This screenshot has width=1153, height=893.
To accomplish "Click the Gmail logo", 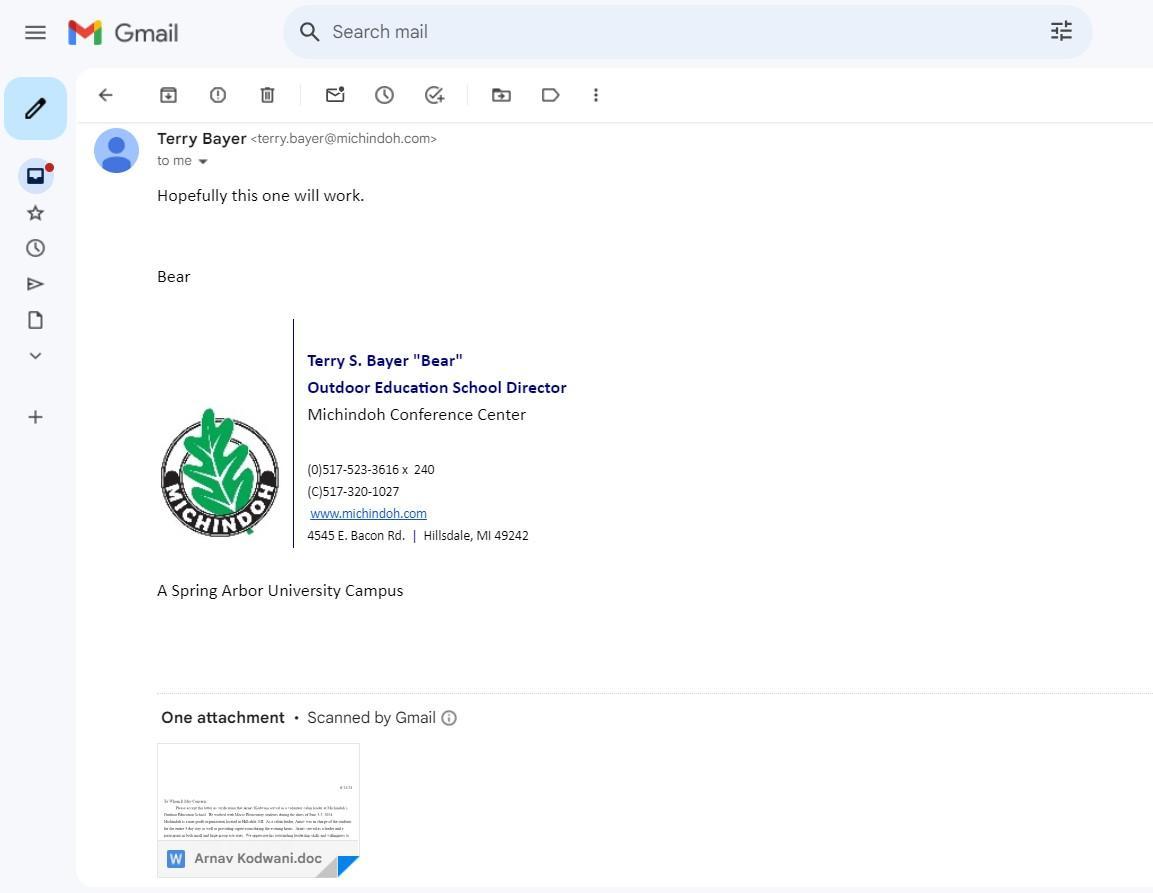I will [x=123, y=32].
